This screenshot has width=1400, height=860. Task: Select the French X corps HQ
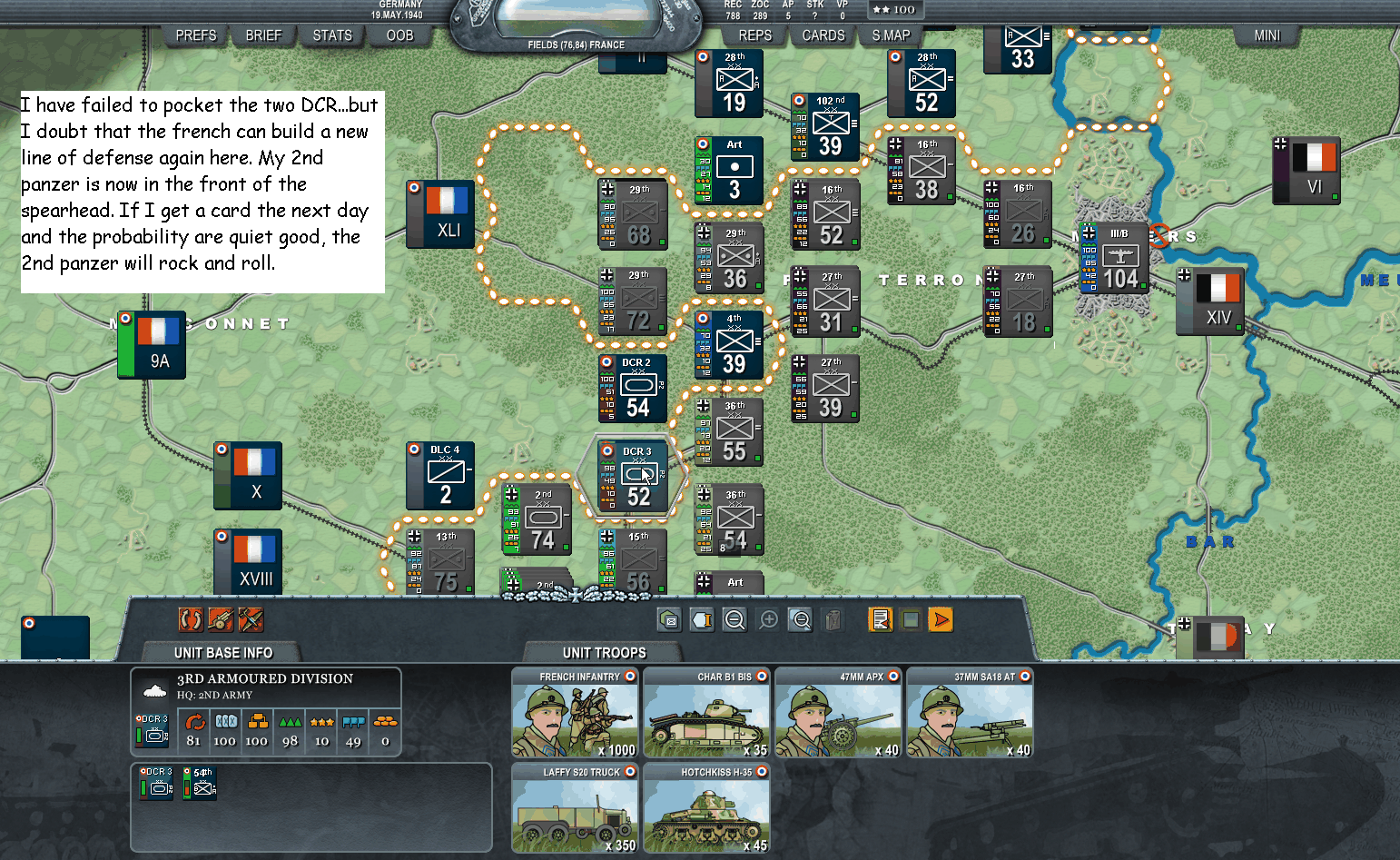pos(249,476)
